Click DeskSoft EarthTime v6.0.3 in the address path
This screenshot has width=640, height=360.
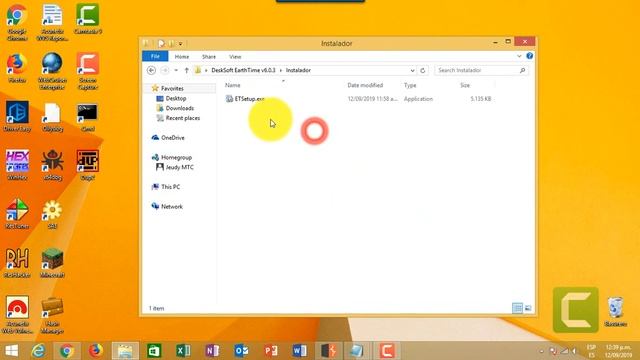coord(243,70)
